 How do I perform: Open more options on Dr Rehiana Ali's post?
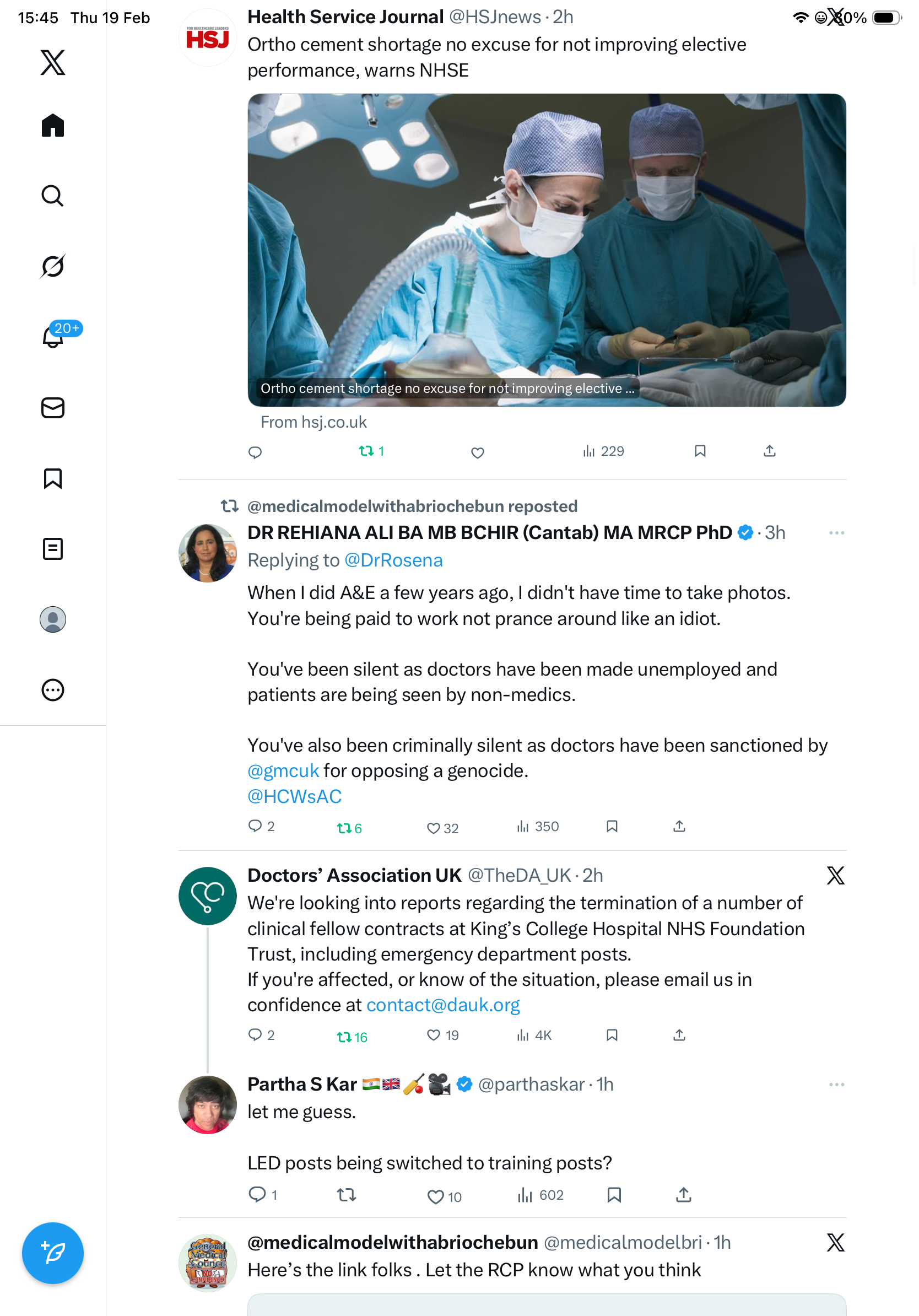point(836,533)
